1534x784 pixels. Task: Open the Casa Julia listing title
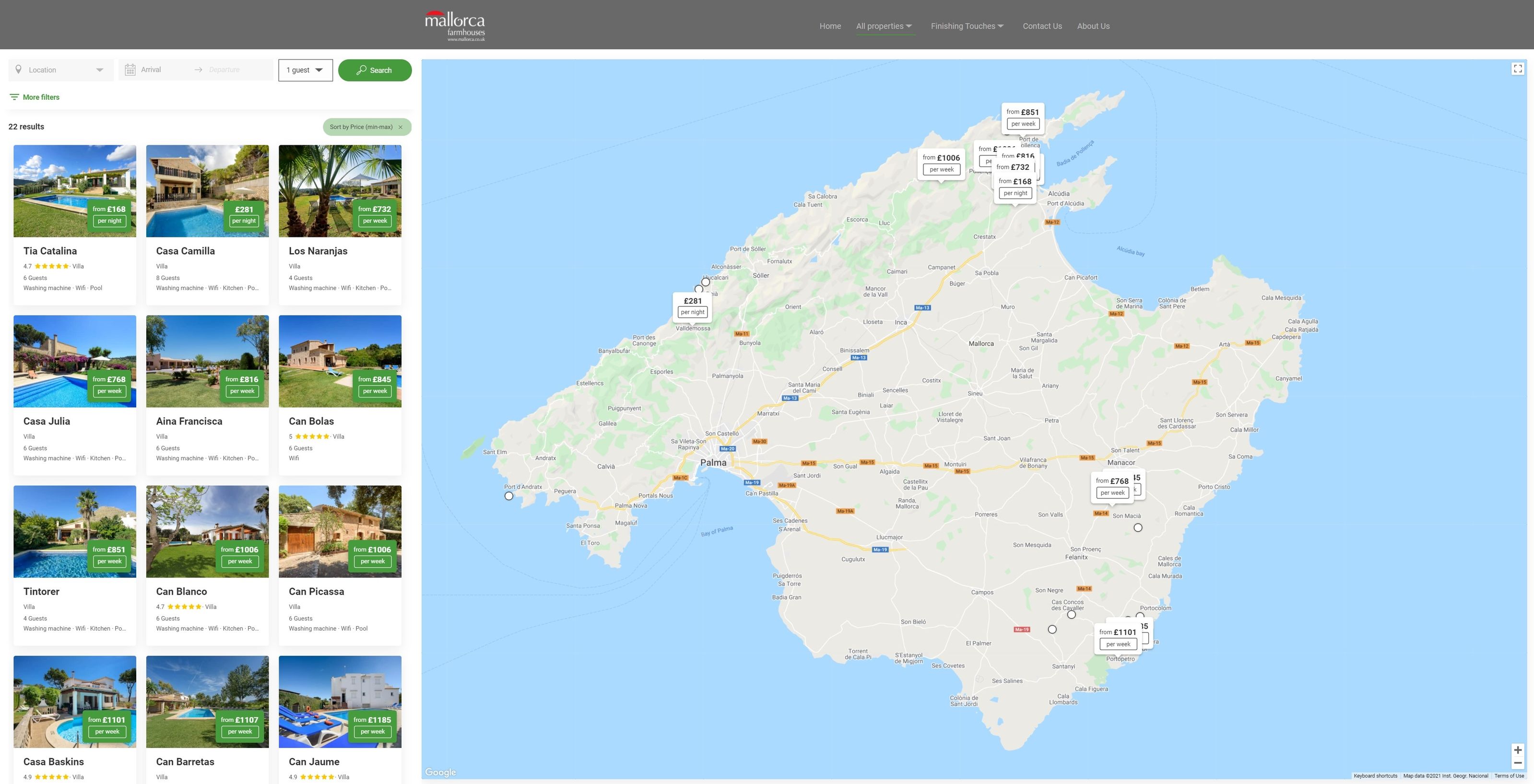pyautogui.click(x=47, y=421)
